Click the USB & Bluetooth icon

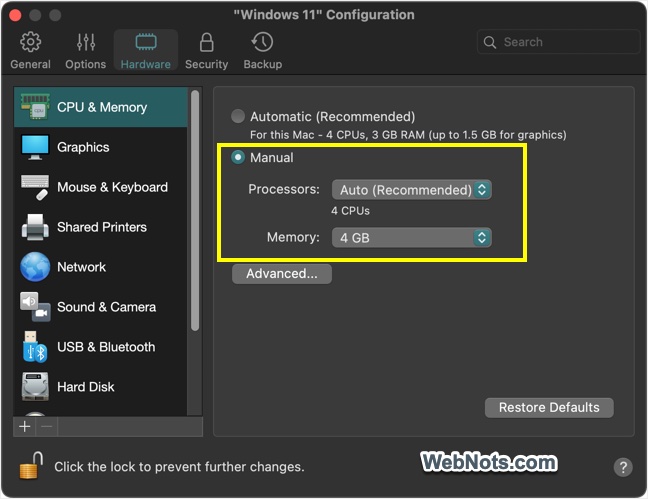[x=35, y=347]
